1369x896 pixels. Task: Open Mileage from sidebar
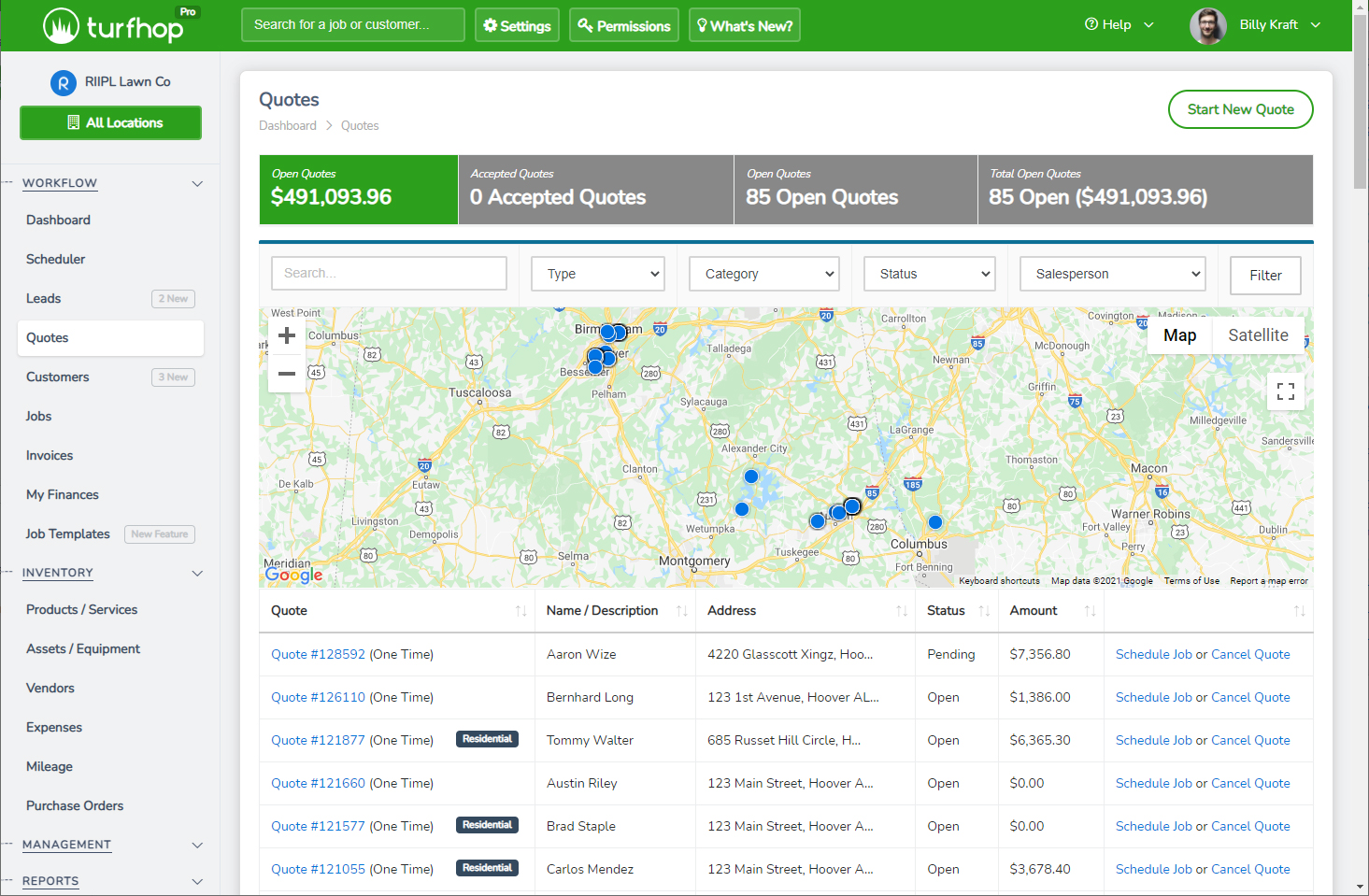[x=50, y=767]
